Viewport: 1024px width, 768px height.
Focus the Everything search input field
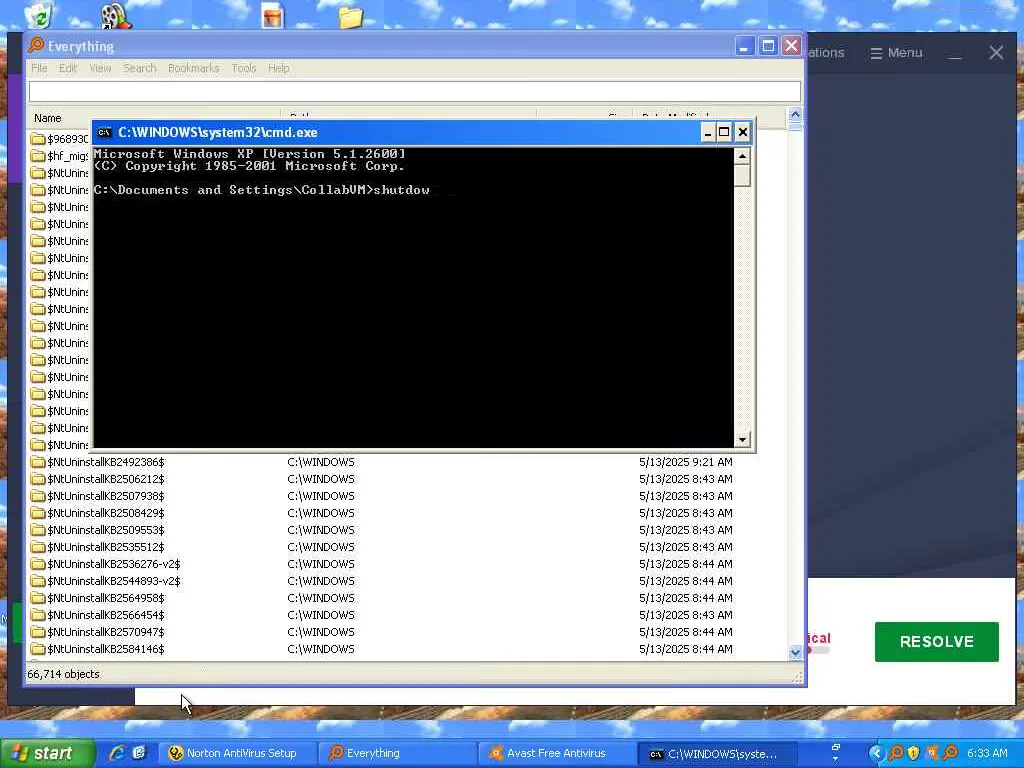(x=415, y=91)
